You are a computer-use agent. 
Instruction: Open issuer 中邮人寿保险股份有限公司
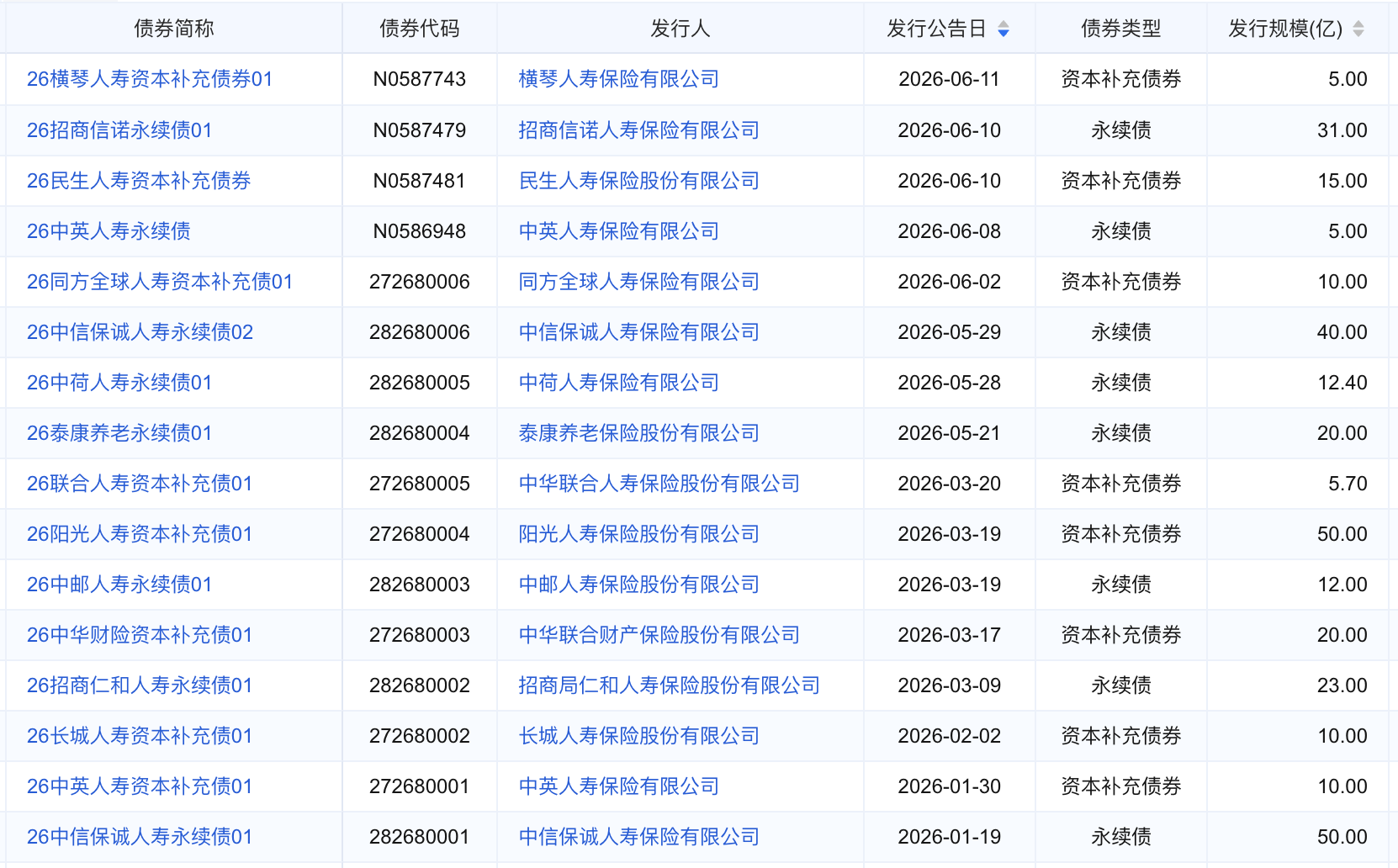click(639, 585)
